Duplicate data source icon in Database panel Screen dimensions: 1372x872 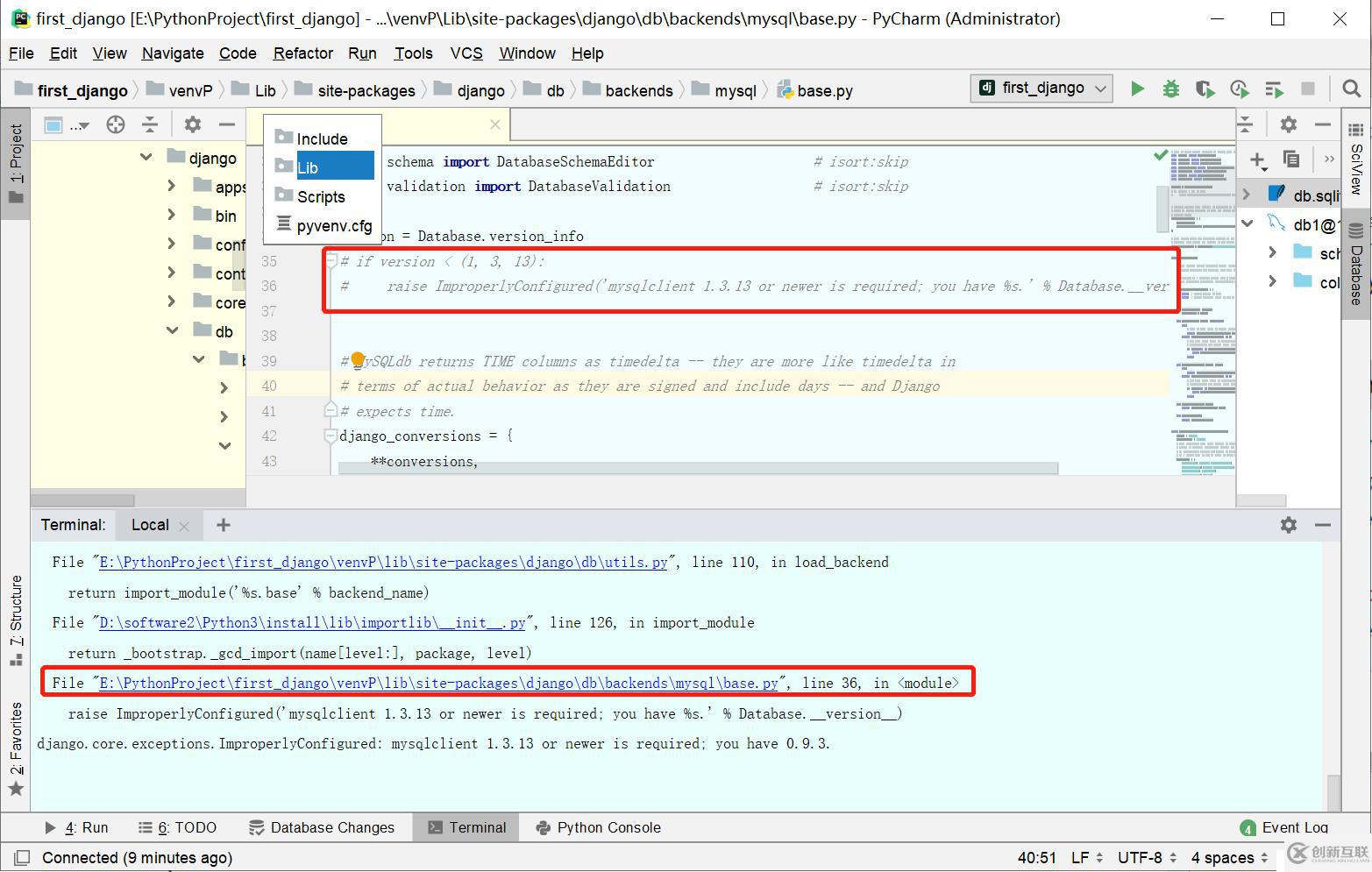[x=1290, y=159]
